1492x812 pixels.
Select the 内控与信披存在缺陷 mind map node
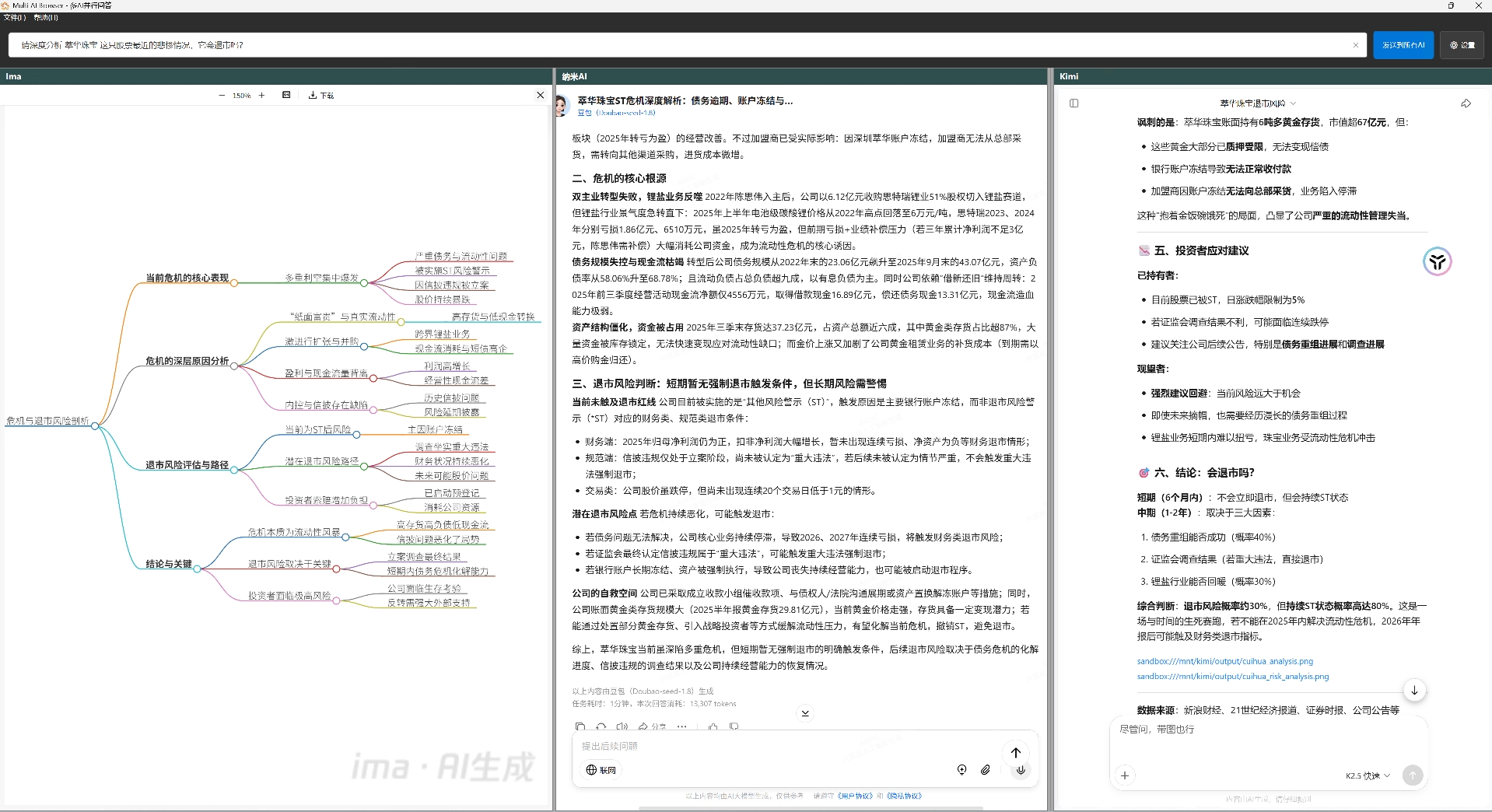tap(326, 405)
